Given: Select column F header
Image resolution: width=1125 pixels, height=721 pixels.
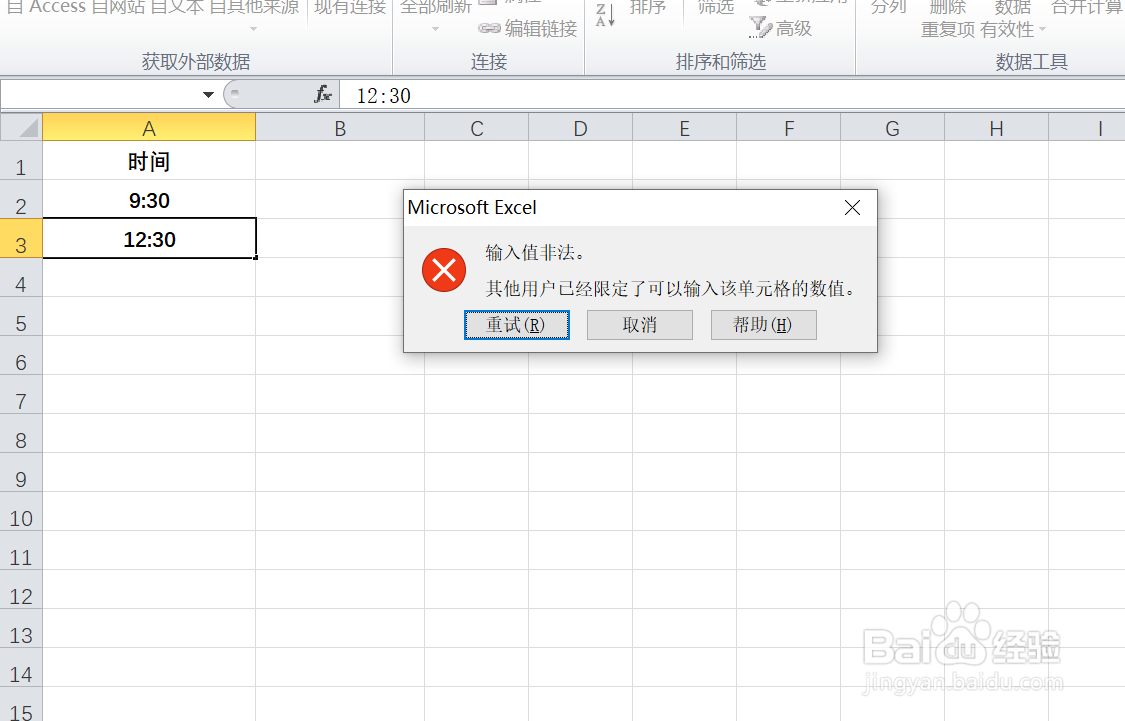Looking at the screenshot, I should pos(789,128).
